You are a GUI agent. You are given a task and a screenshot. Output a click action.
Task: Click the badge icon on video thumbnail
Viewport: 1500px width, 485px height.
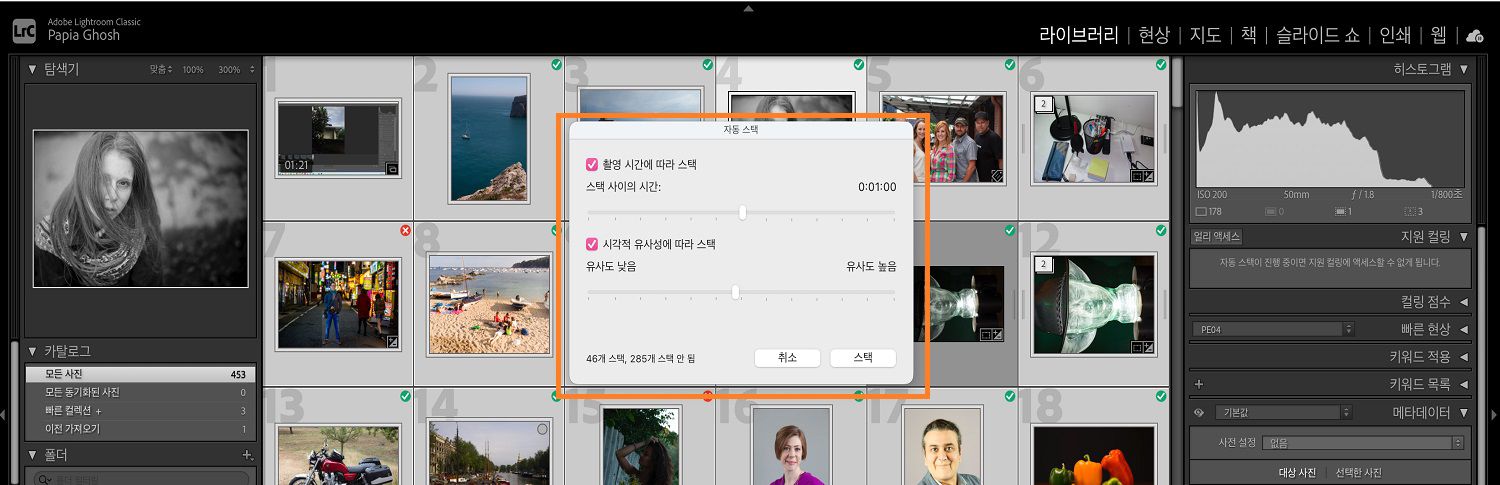pyautogui.click(x=392, y=170)
